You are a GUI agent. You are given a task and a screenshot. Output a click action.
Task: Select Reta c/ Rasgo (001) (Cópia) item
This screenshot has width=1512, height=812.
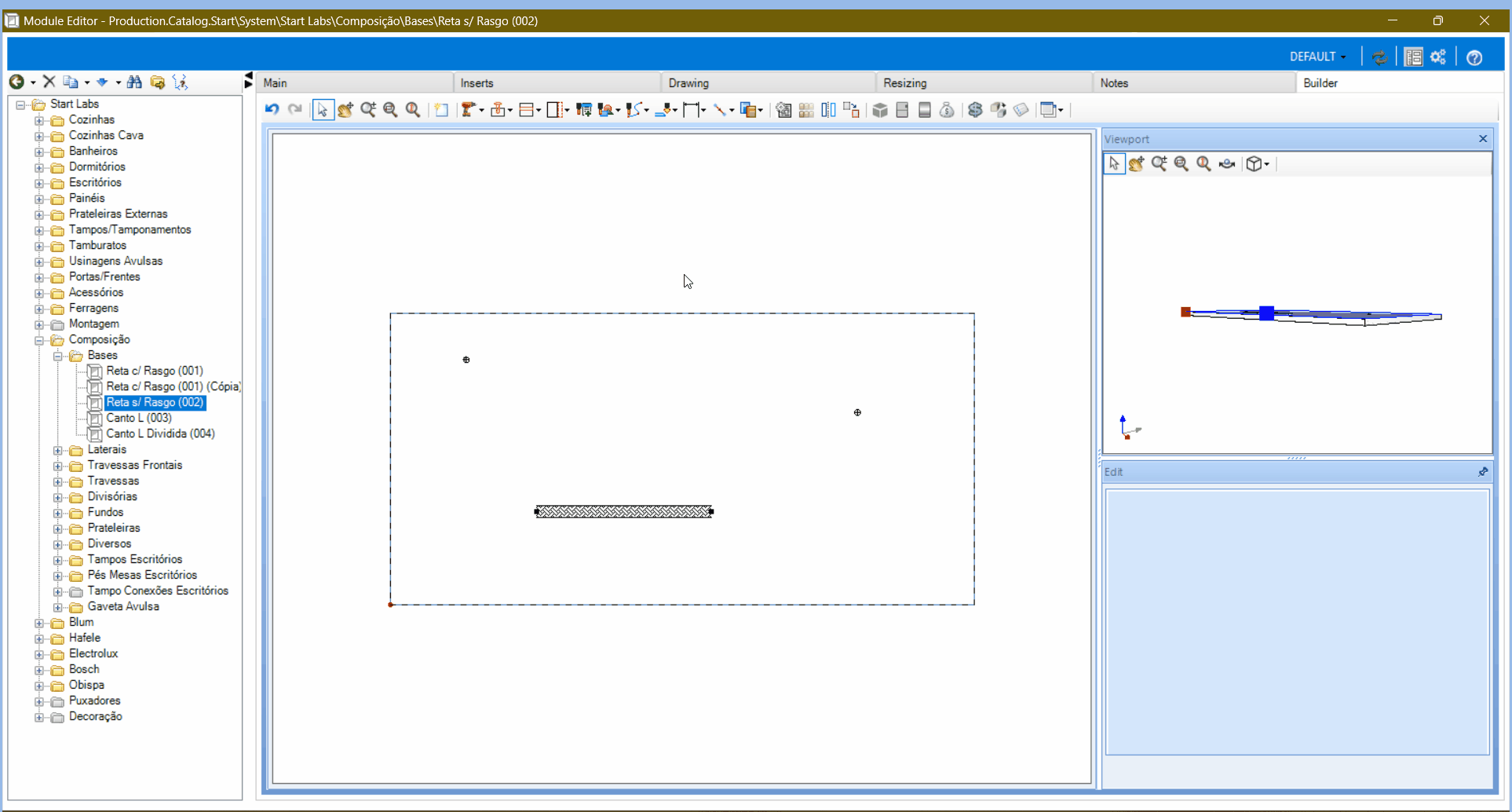[x=173, y=386]
